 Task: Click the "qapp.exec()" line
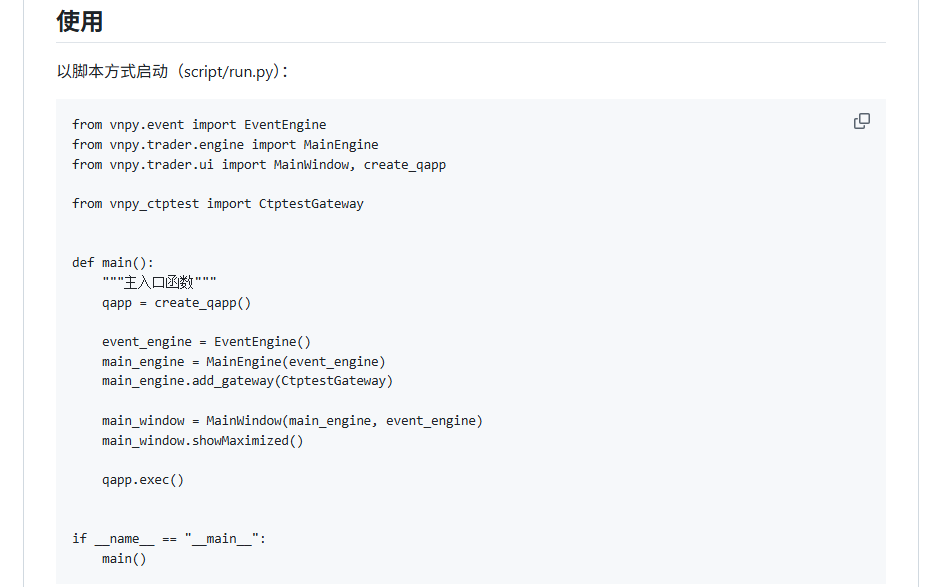click(x=143, y=480)
